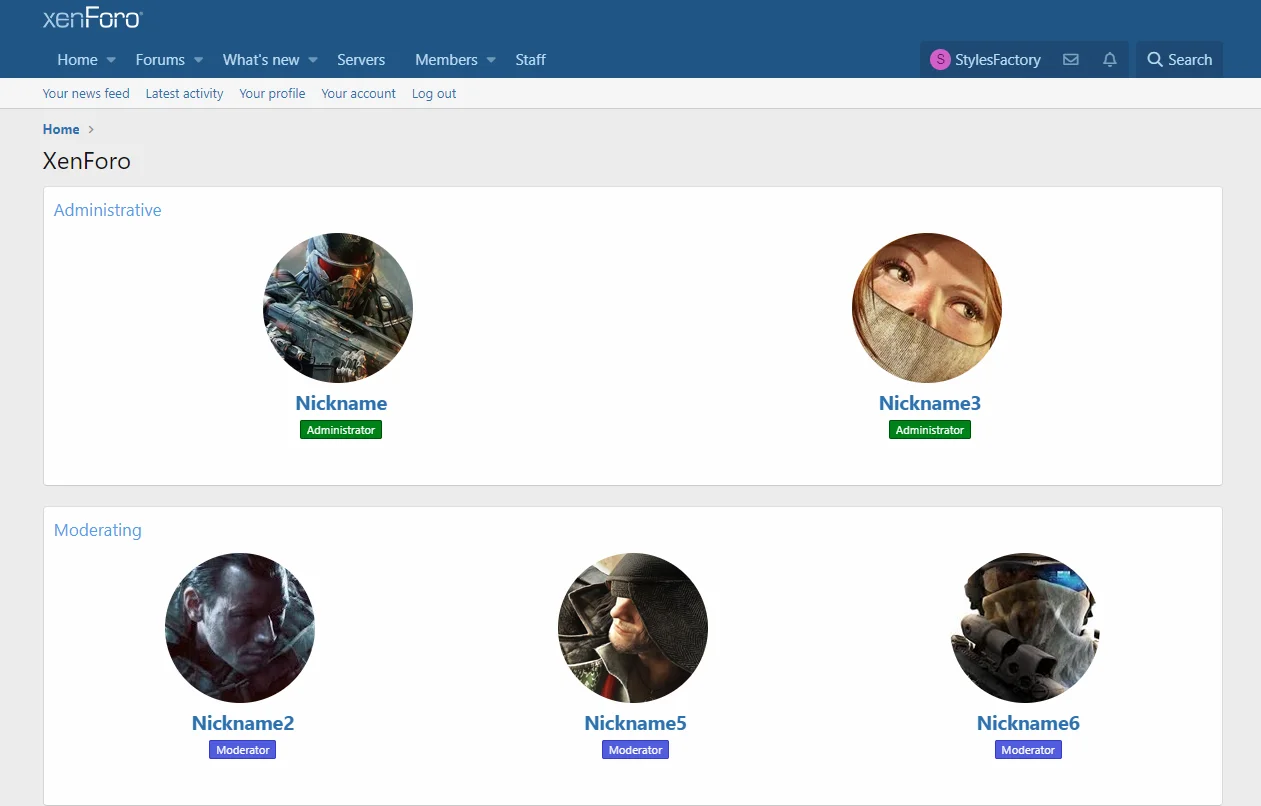Click the StylesFactory user avatar icon
1261x806 pixels.
(x=939, y=60)
